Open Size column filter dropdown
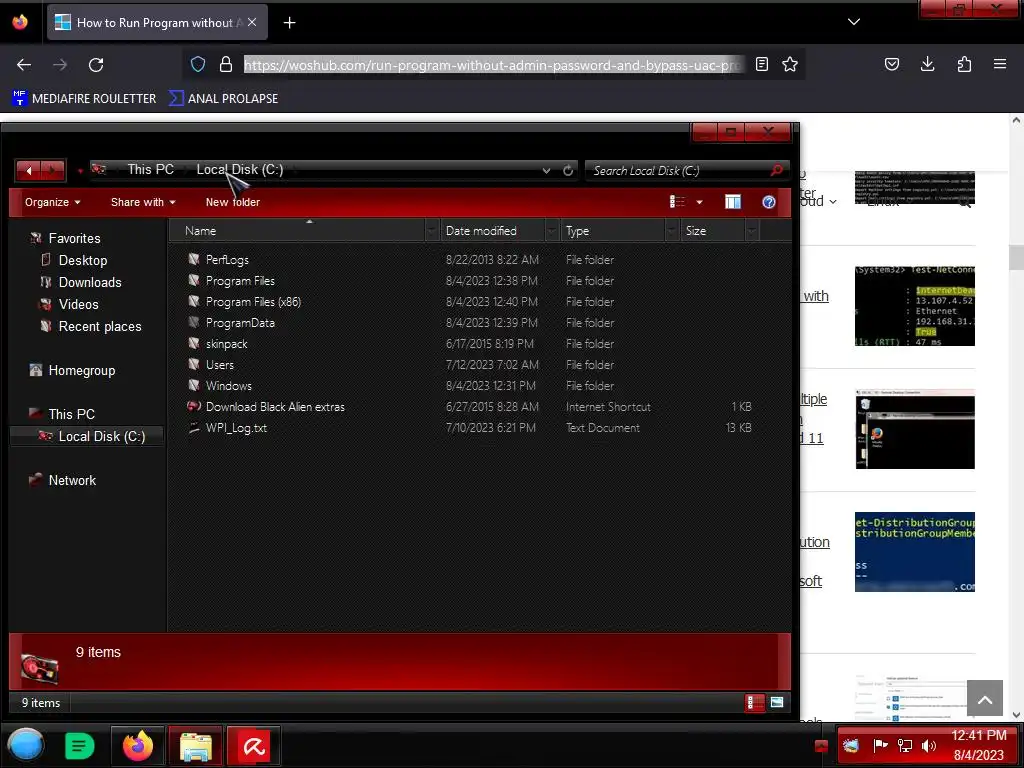Screen dimensions: 1024x768 click(752, 231)
